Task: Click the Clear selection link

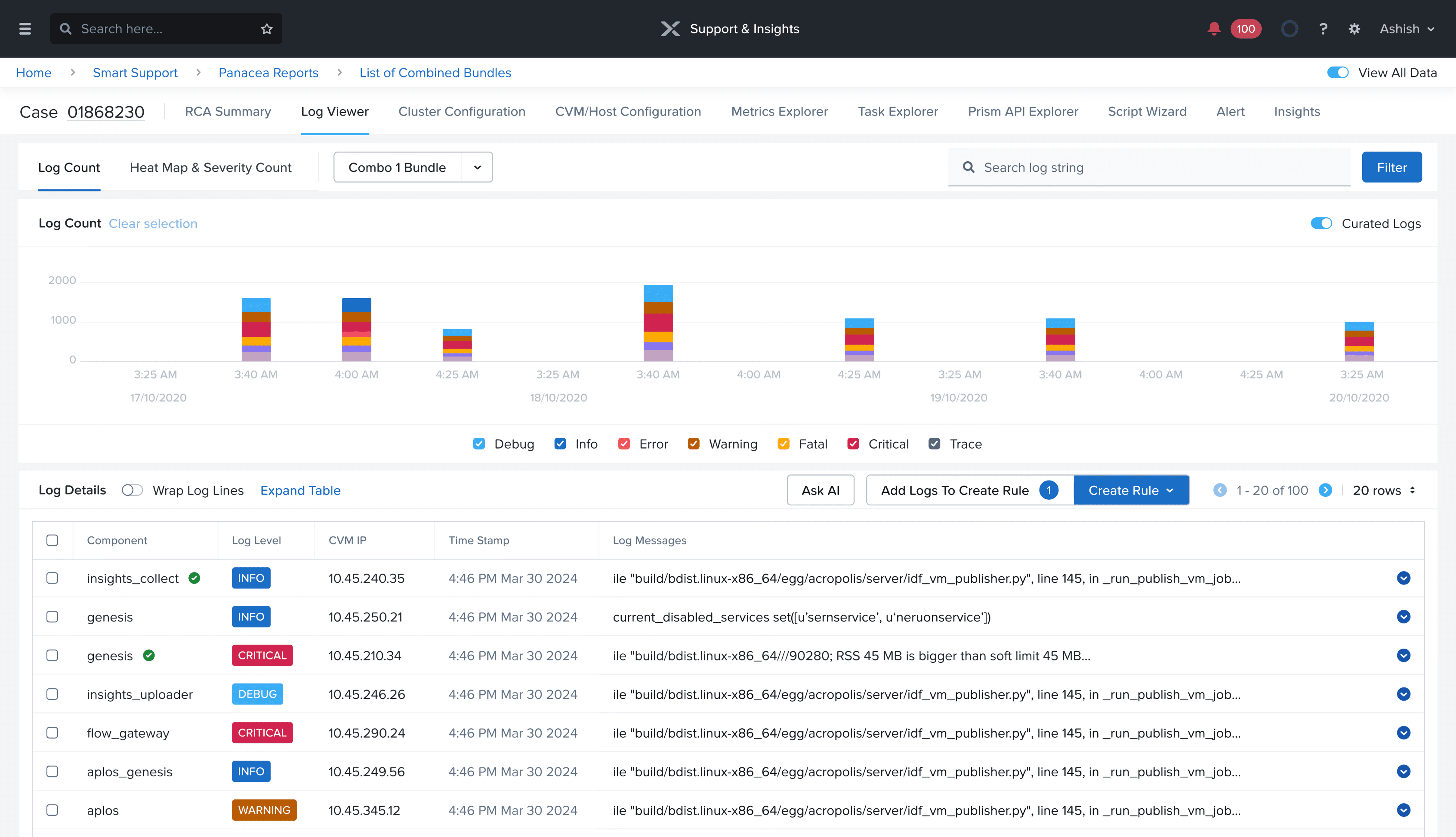Action: point(153,224)
